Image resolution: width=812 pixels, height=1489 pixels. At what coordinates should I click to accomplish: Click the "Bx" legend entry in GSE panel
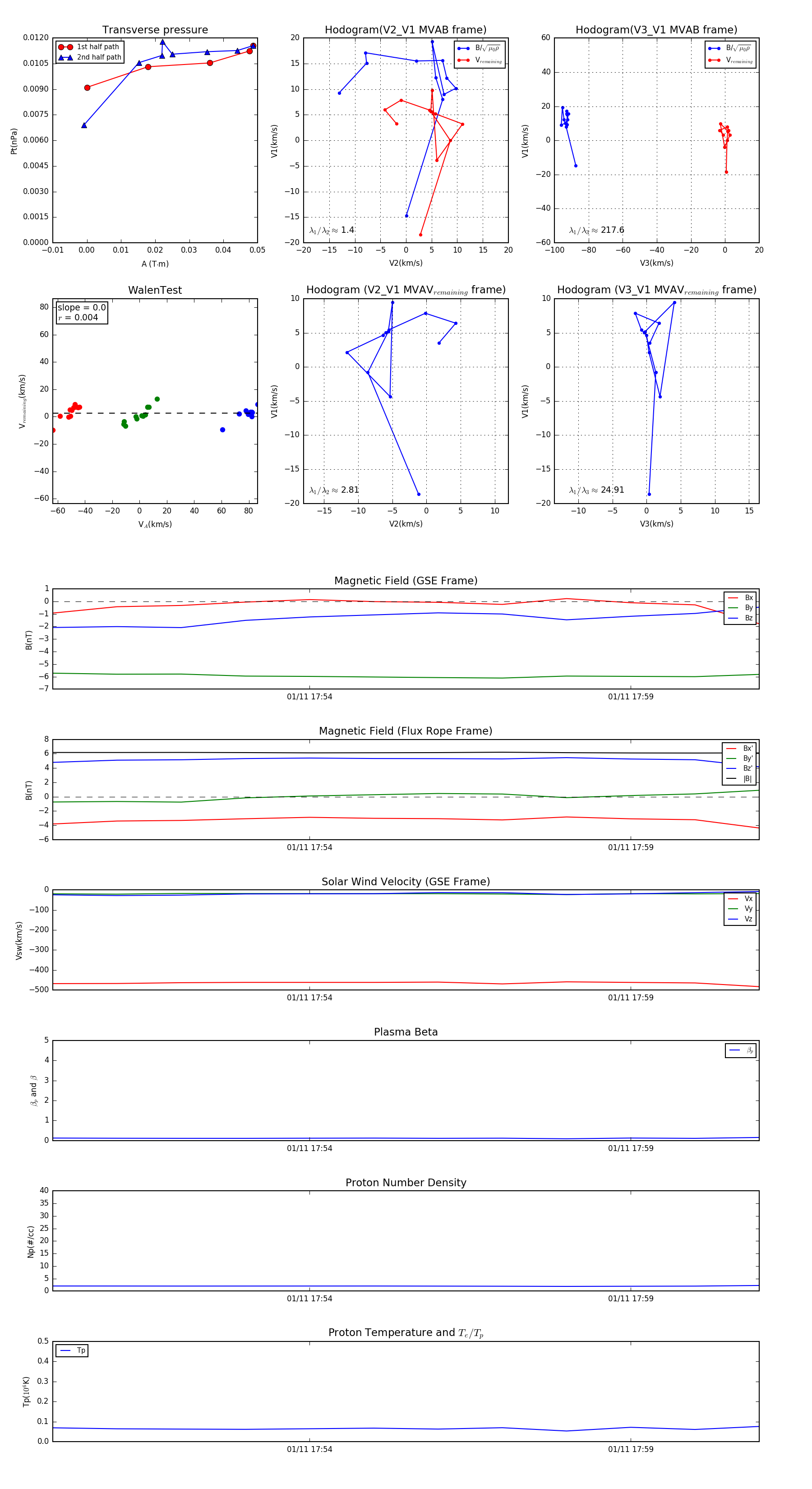tap(740, 598)
